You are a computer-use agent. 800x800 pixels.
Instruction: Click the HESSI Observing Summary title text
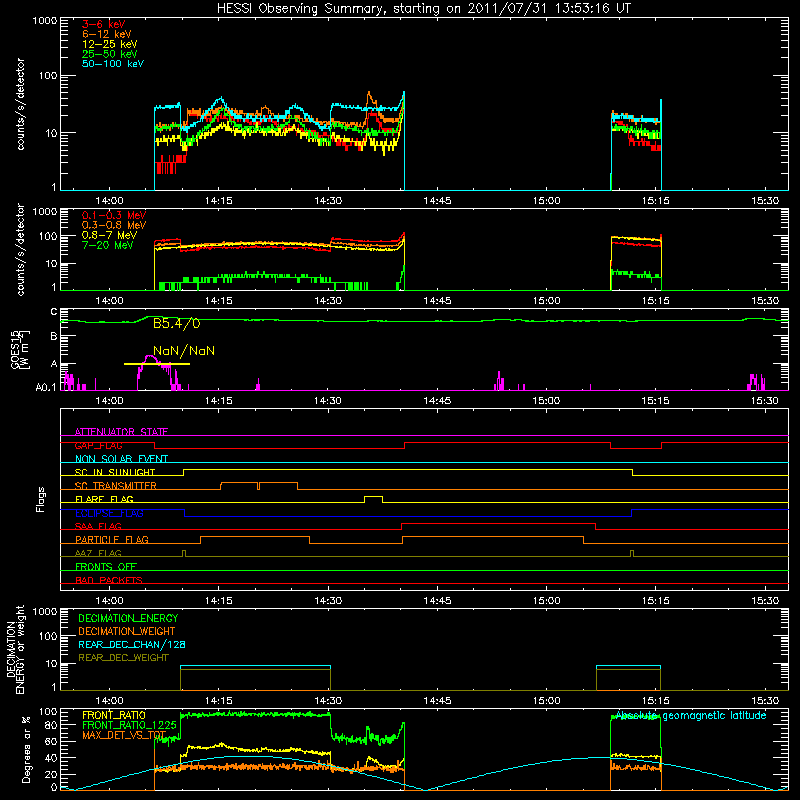(423, 8)
